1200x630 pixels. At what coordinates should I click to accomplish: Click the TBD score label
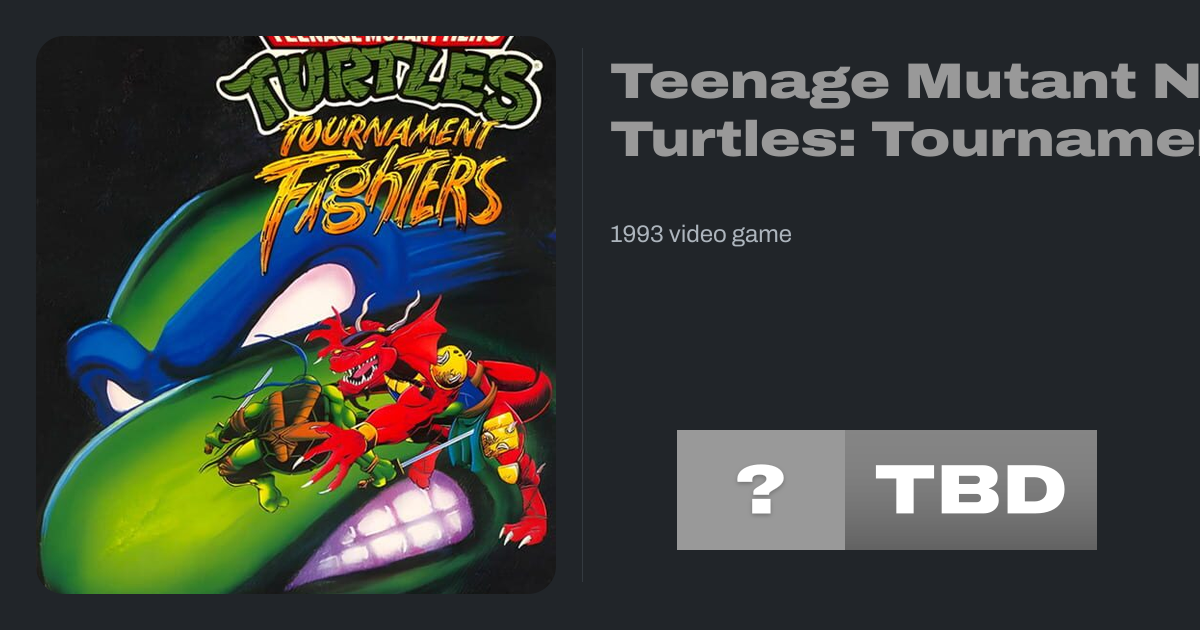pyautogui.click(x=970, y=490)
